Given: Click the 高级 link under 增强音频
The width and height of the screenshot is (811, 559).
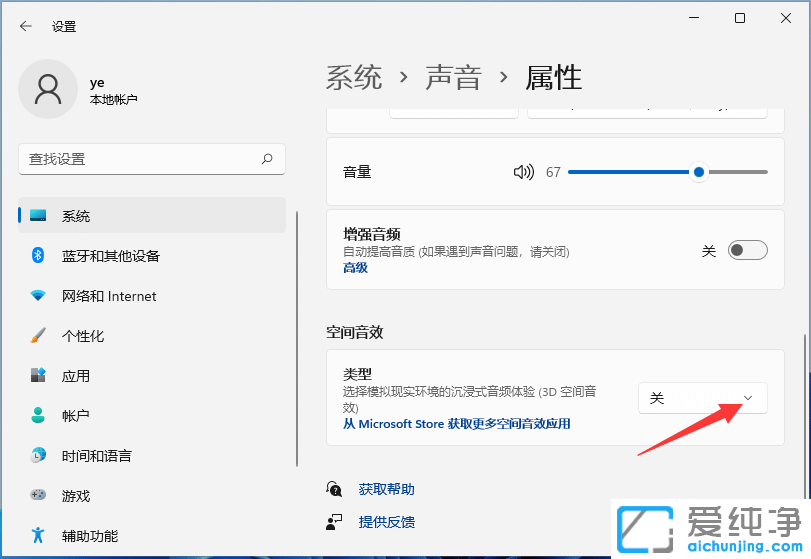Looking at the screenshot, I should pyautogui.click(x=355, y=267).
